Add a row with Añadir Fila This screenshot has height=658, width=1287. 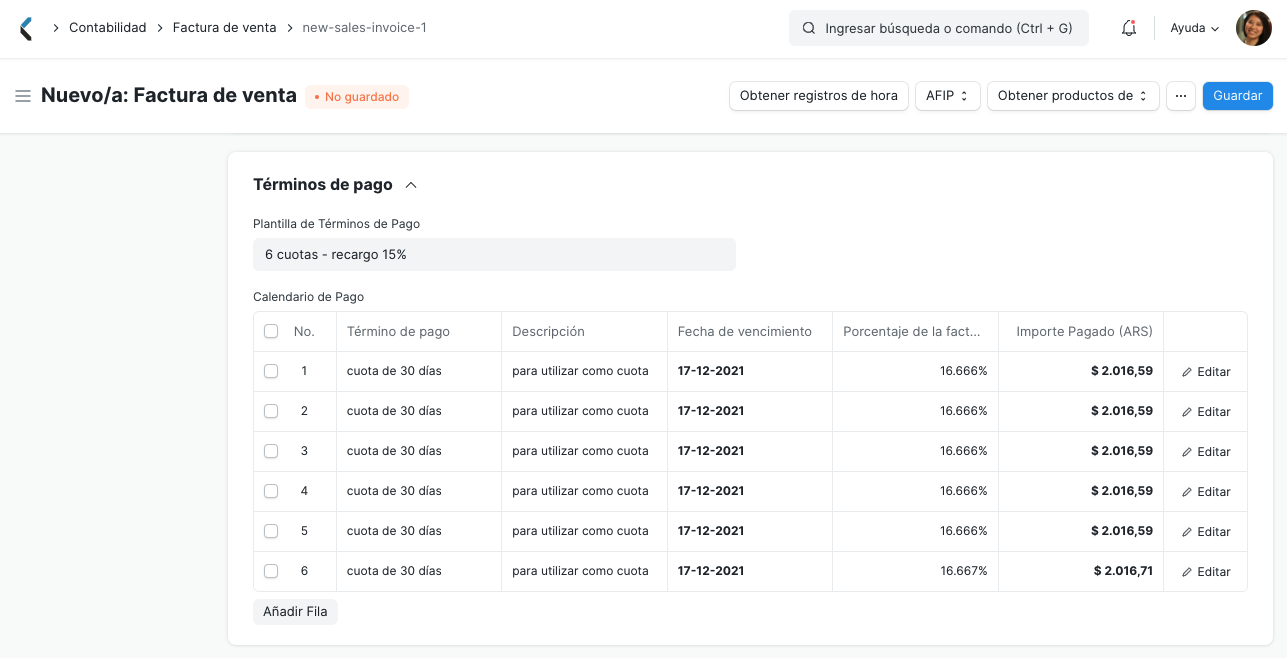click(x=295, y=611)
